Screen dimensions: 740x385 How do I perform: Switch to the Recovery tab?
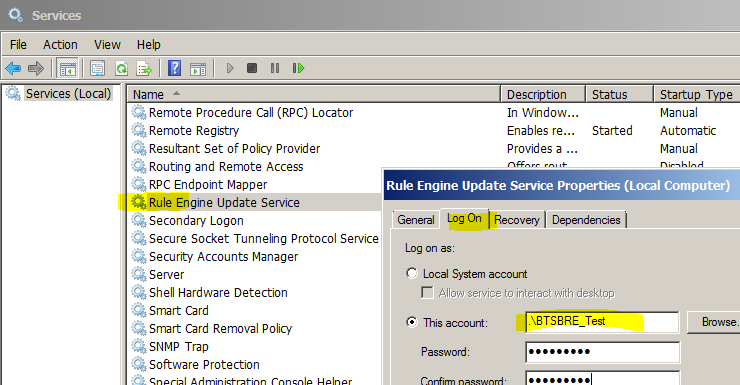tap(517, 220)
